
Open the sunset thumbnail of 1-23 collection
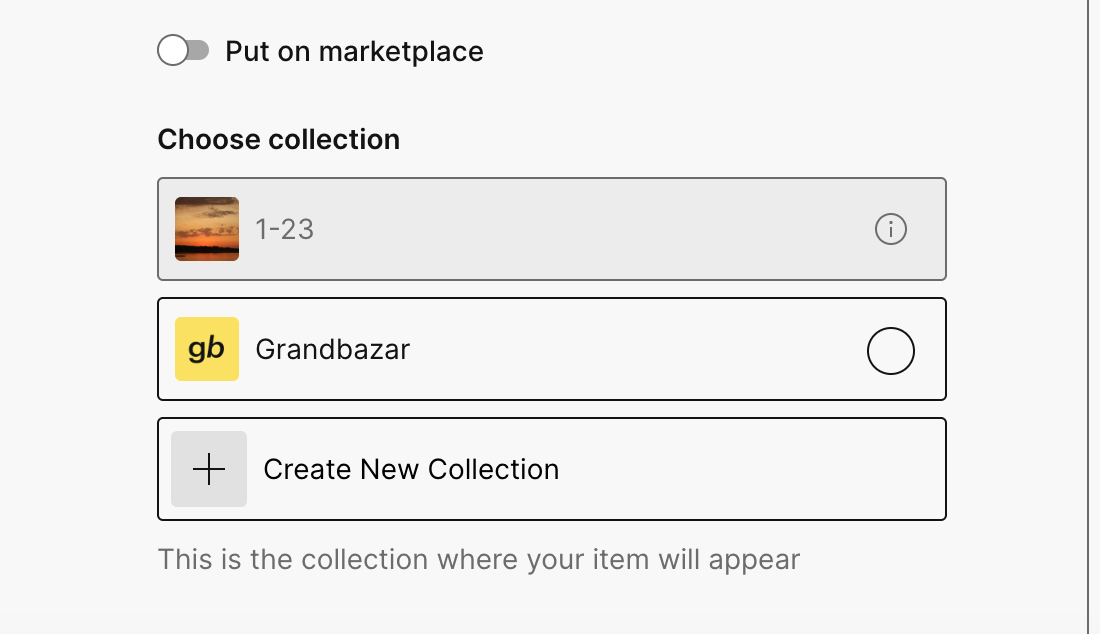pyautogui.click(x=207, y=229)
